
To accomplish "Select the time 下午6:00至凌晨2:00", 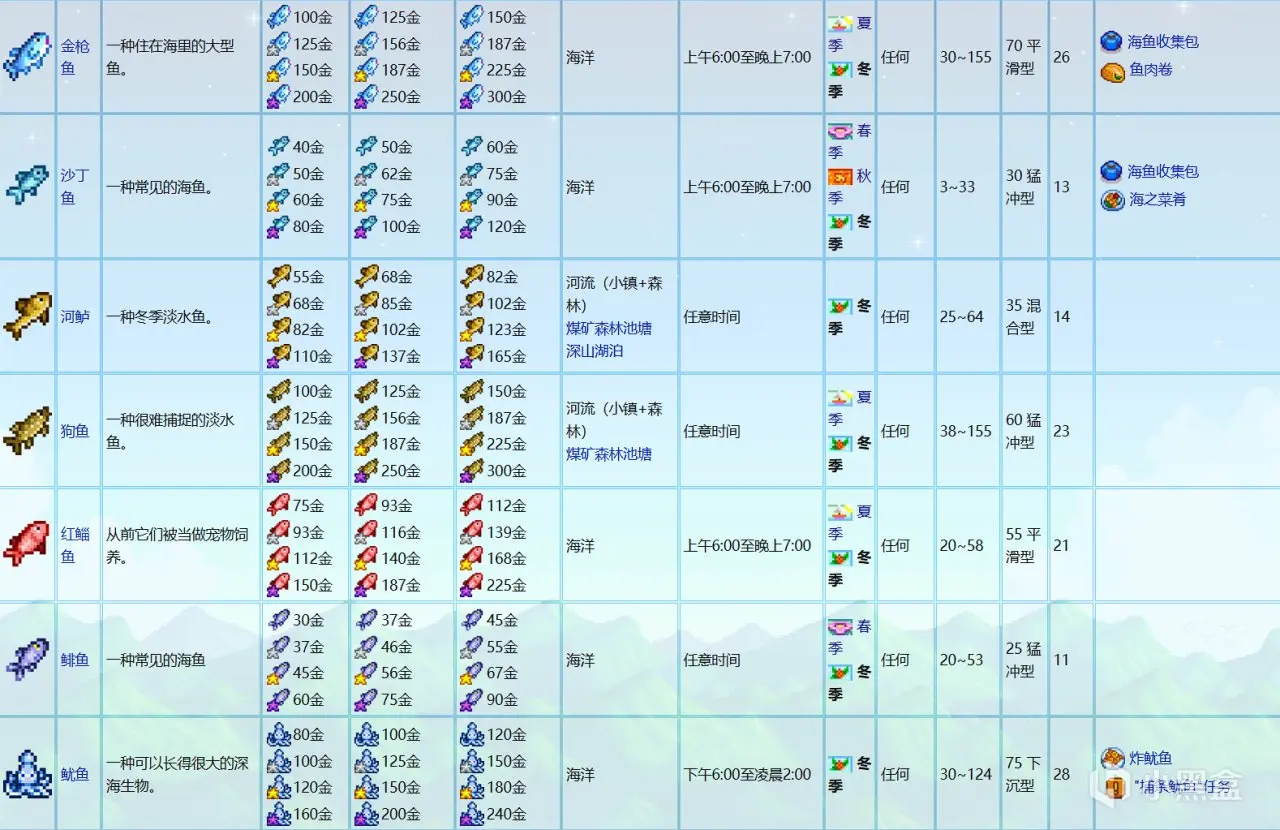I will 748,774.
